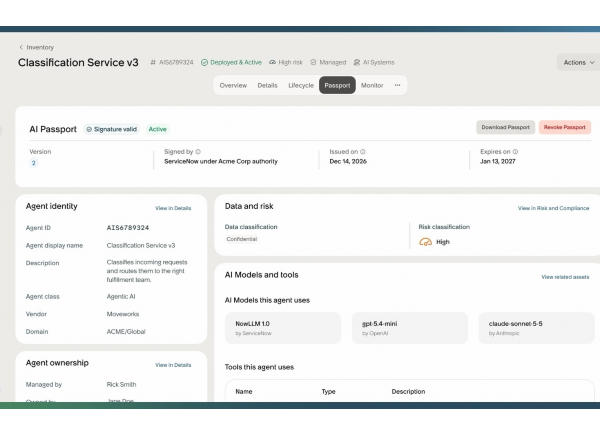
Task: Open the View related assets link
Action: (565, 277)
